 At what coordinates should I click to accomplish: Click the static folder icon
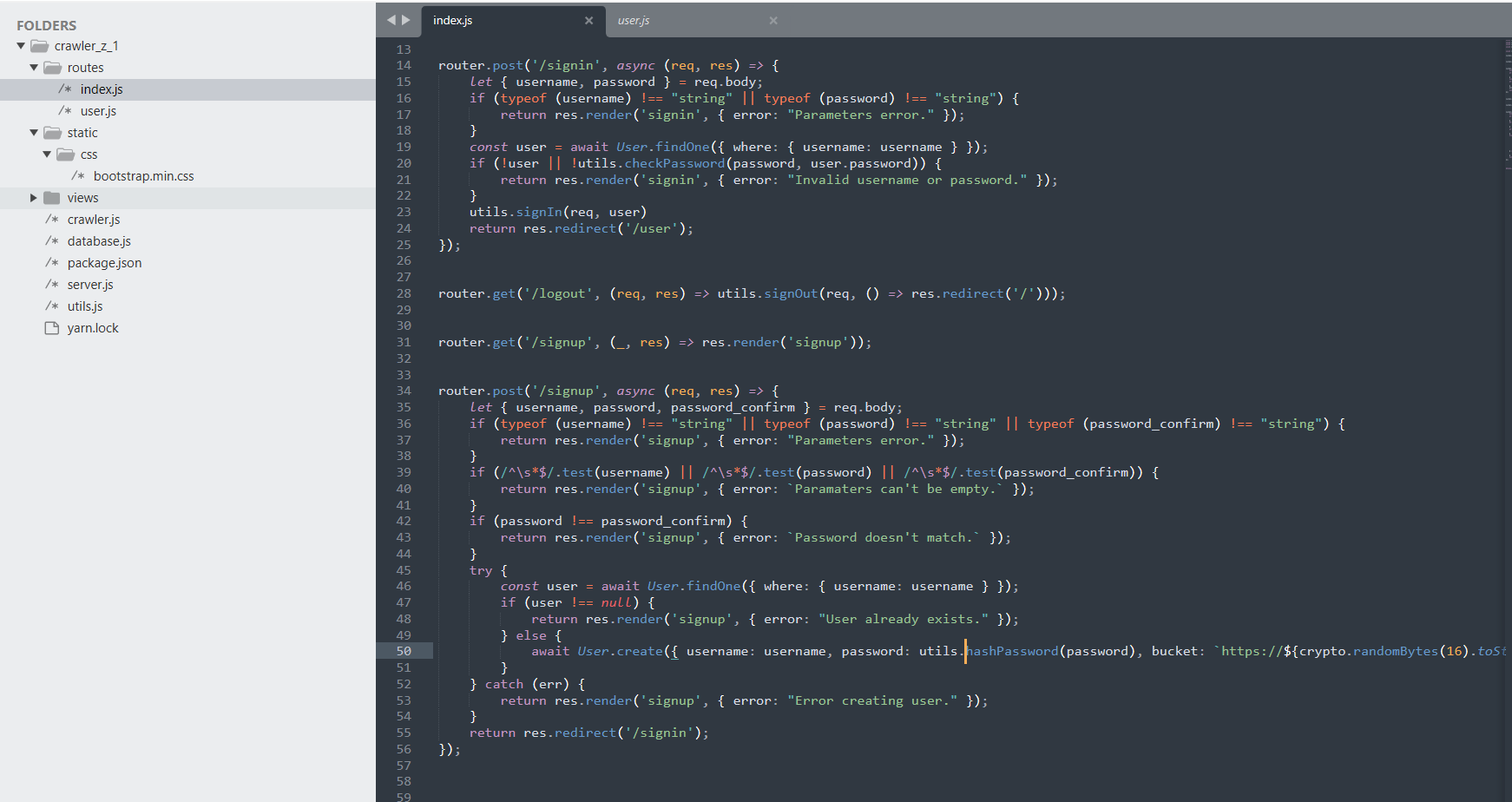[x=52, y=133]
